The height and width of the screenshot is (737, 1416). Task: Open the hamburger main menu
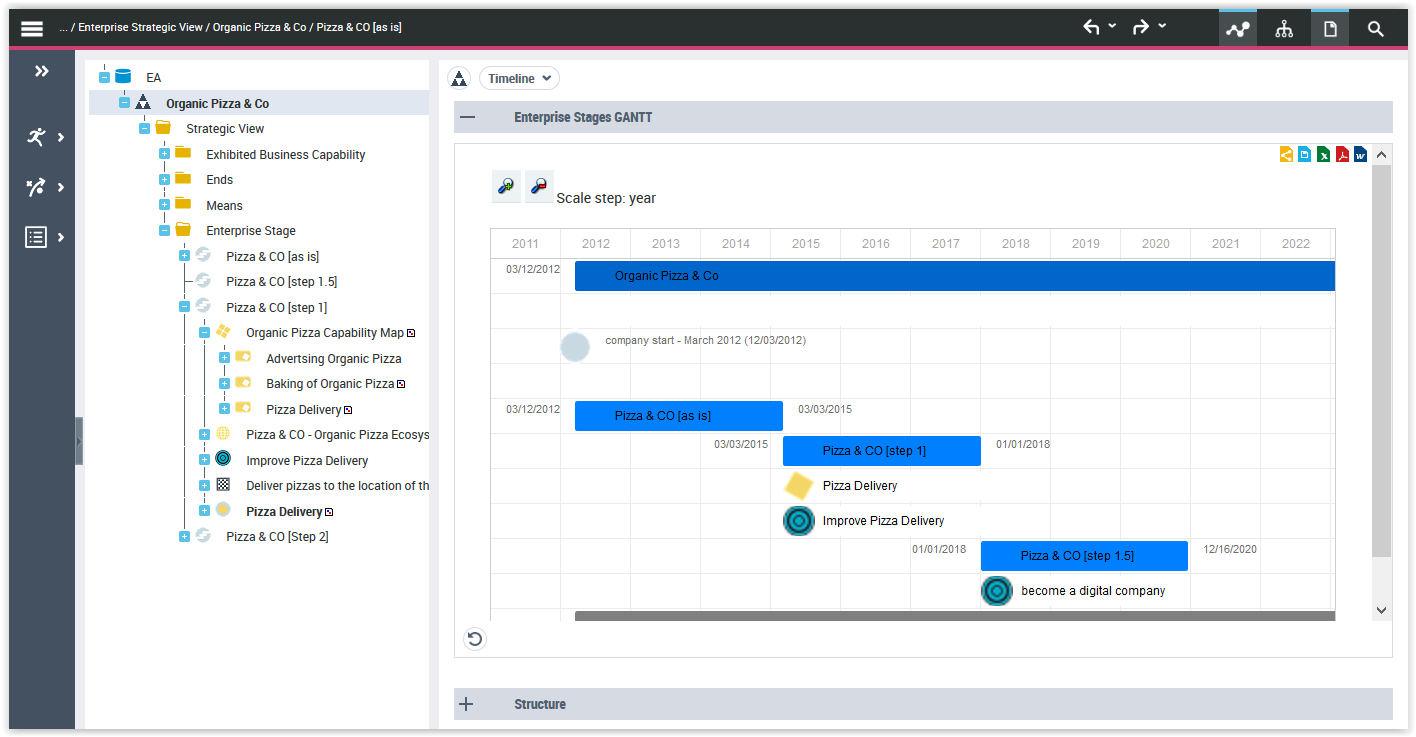pos(32,28)
